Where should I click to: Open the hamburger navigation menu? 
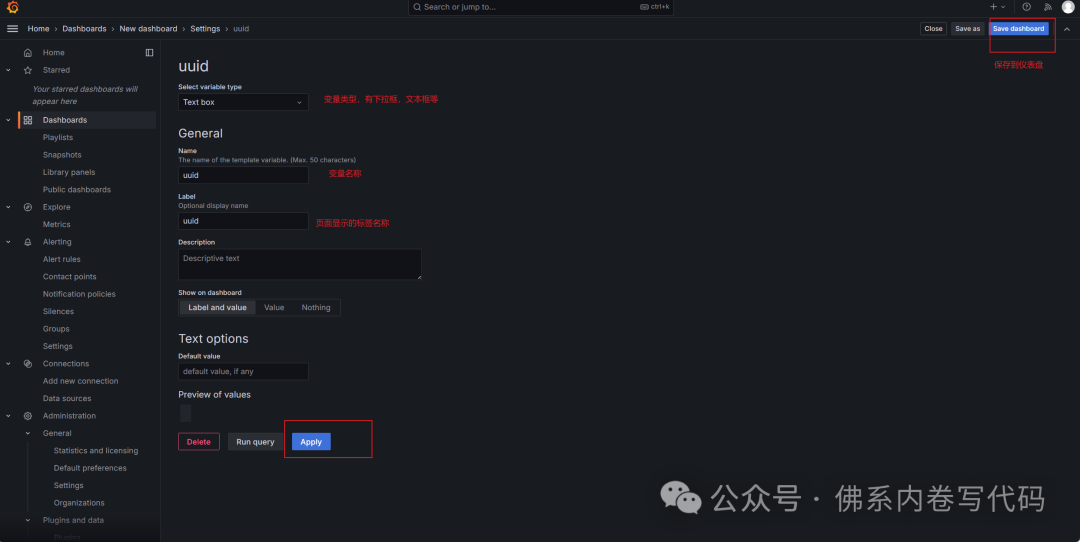(12, 29)
